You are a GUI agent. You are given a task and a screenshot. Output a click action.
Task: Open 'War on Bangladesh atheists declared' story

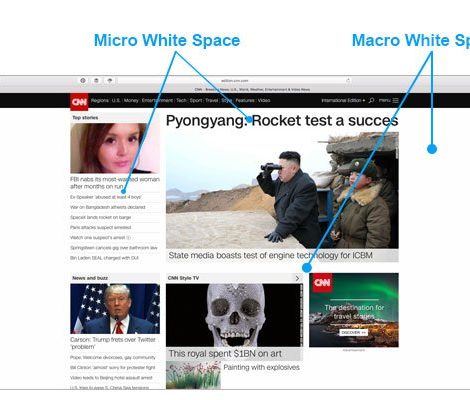pyautogui.click(x=108, y=207)
